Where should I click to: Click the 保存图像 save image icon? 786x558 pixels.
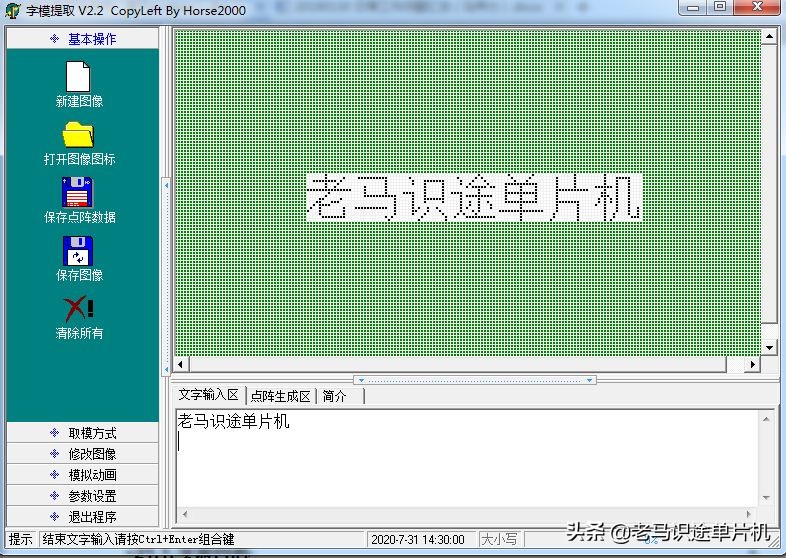(x=78, y=250)
